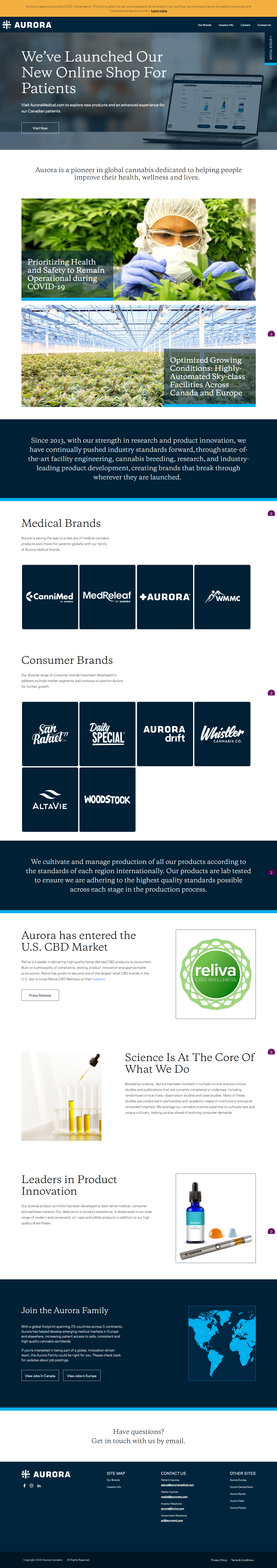Image resolution: width=277 pixels, height=1568 pixels.
Task: Click the Press Release button
Action: [40, 995]
